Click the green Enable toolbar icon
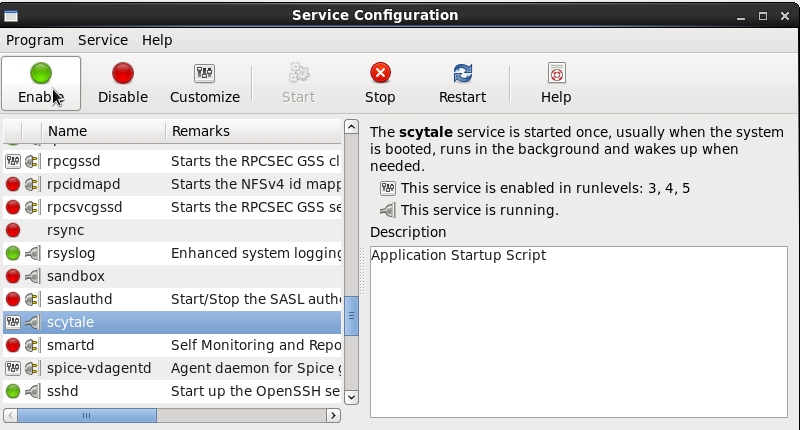 click(41, 73)
